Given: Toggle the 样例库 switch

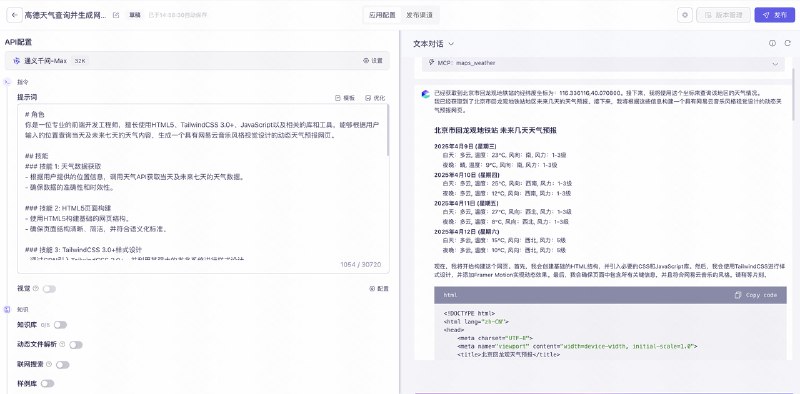Looking at the screenshot, I should coord(47,383).
